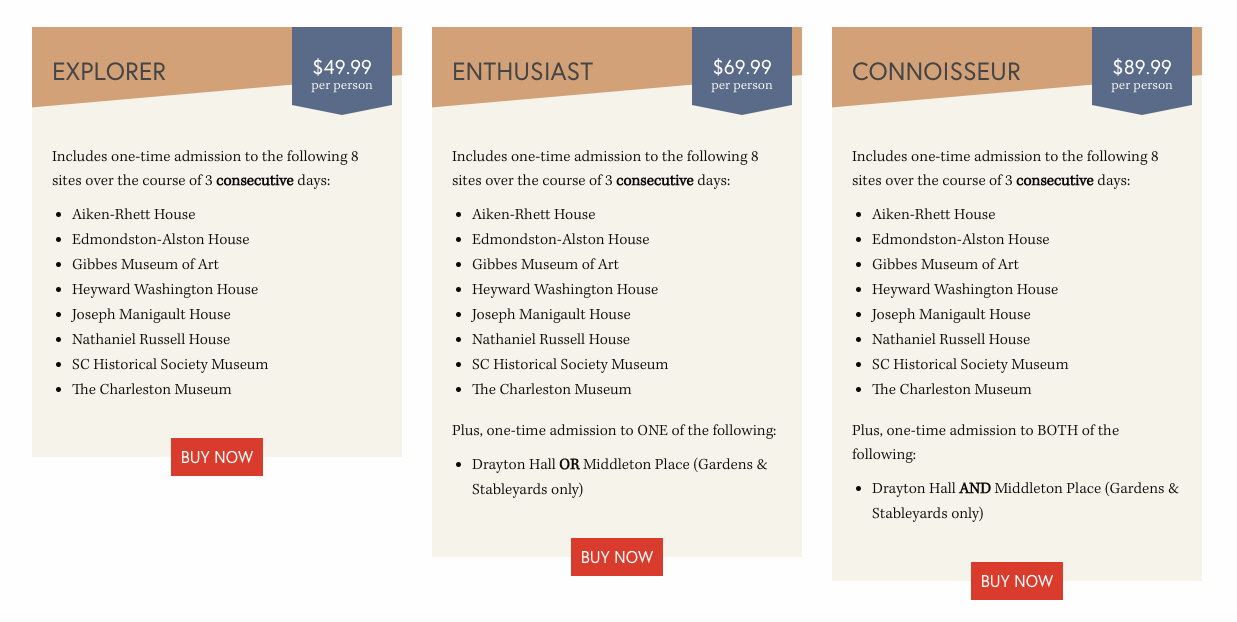Click Drayton Hall AND Middleton Place item

click(1025, 501)
